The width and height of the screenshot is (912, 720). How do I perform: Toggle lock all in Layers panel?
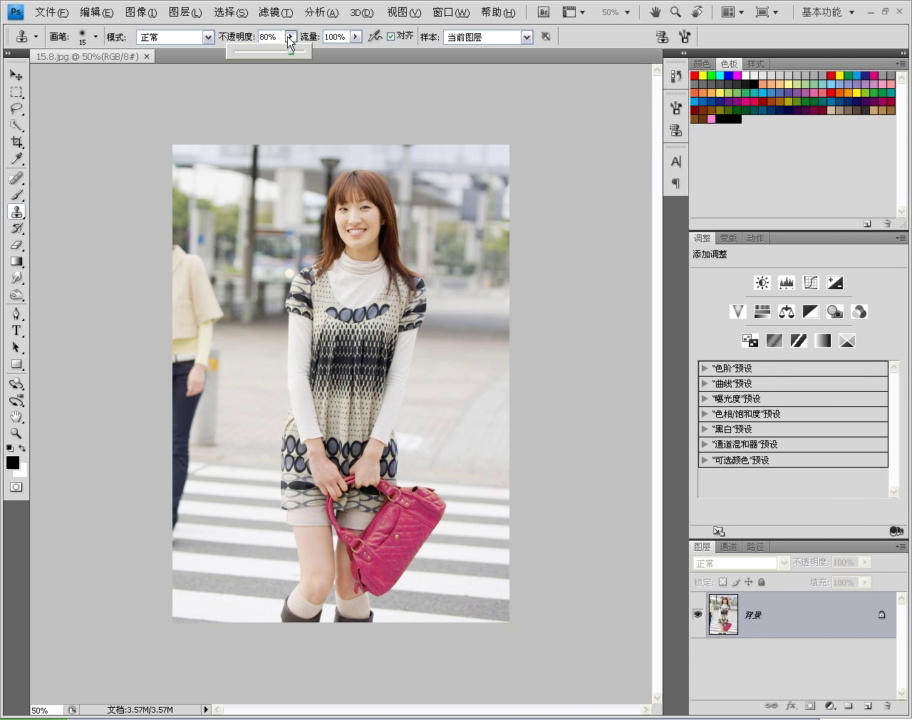(x=761, y=582)
